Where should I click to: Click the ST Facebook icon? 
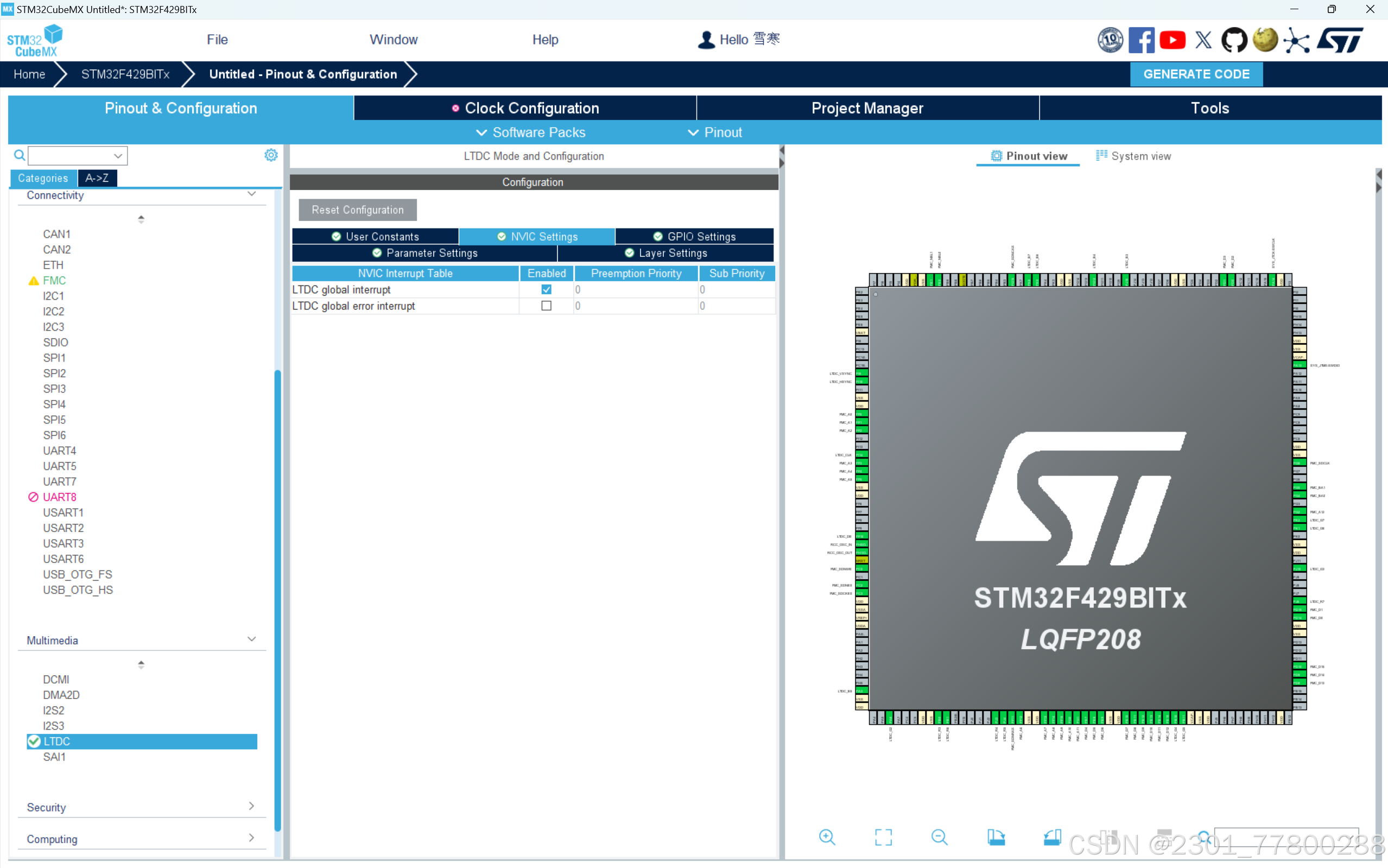point(1141,40)
